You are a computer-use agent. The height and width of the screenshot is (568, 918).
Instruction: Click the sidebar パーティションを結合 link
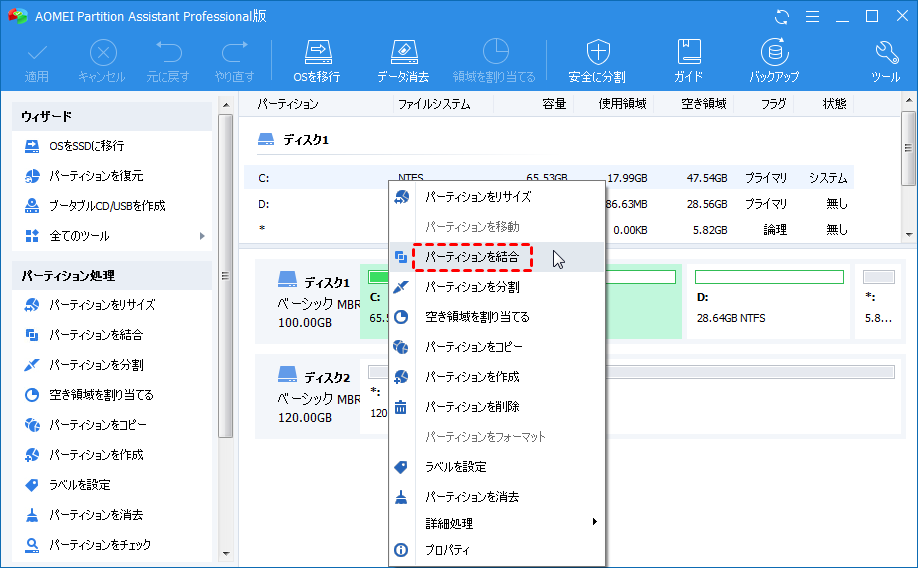click(x=96, y=335)
